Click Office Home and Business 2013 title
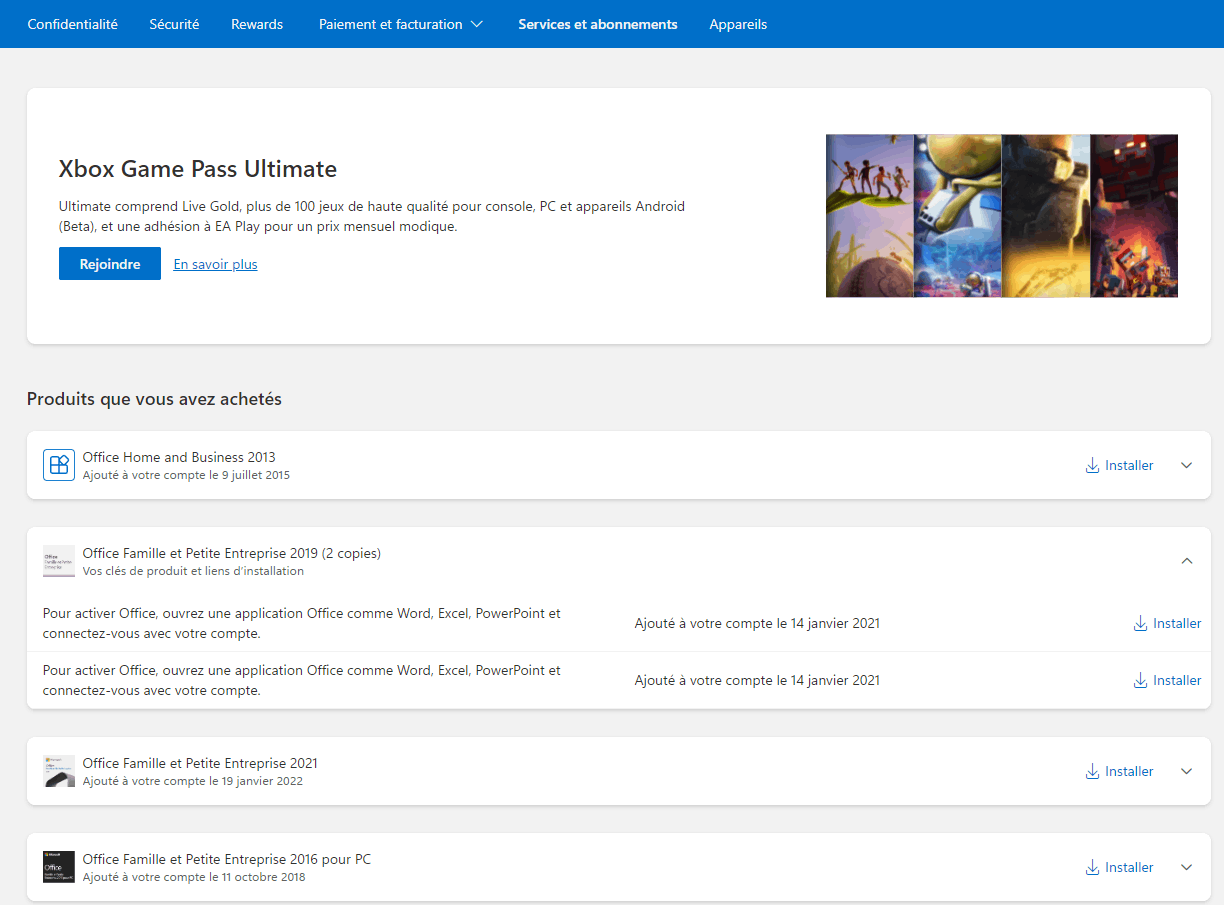This screenshot has height=905, width=1224. 179,457
